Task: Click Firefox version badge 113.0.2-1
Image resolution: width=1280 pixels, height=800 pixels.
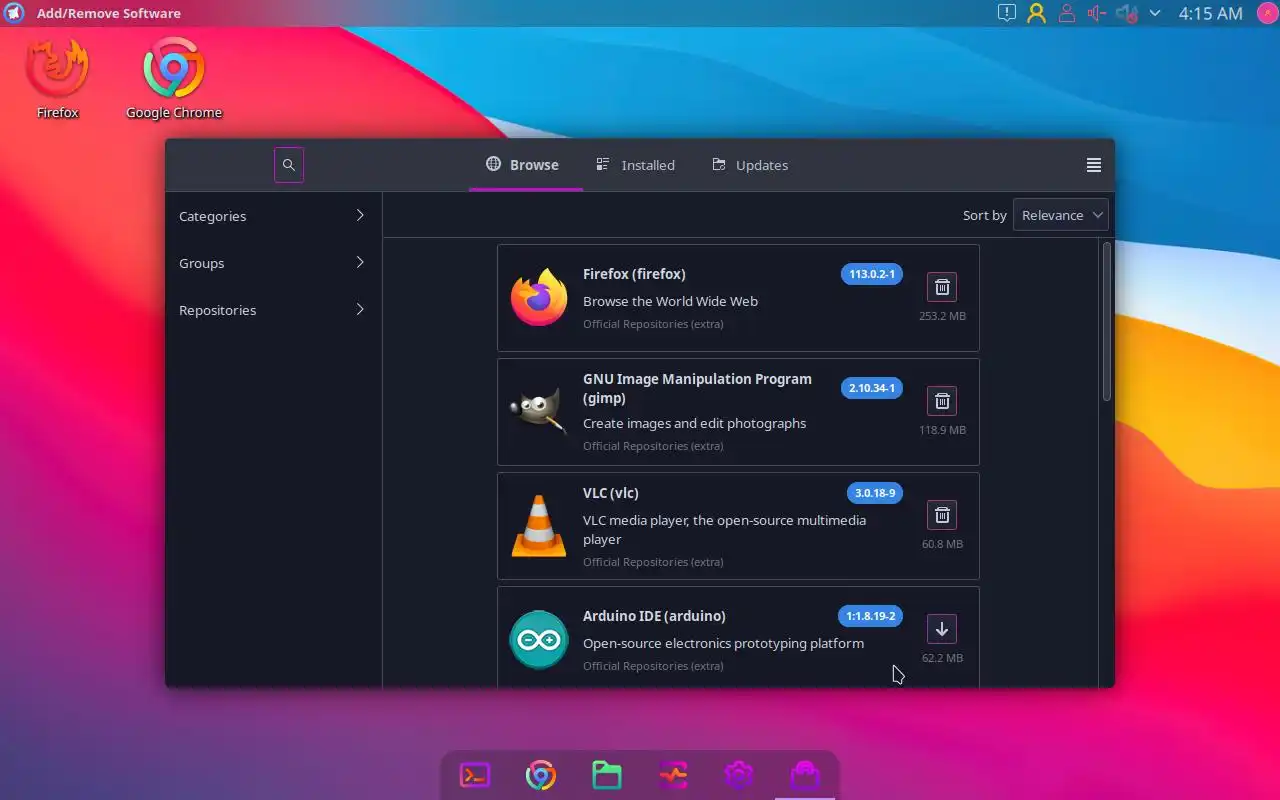Action: coord(872,274)
